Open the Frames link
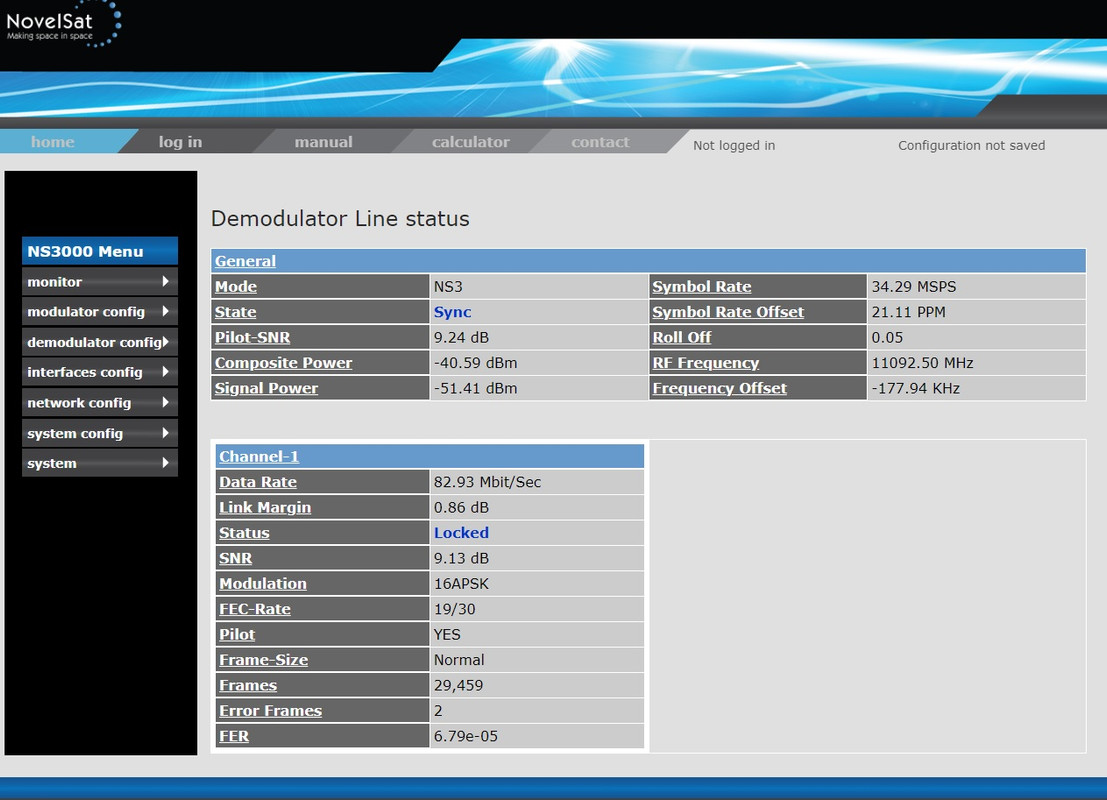This screenshot has height=800, width=1107. (248, 685)
